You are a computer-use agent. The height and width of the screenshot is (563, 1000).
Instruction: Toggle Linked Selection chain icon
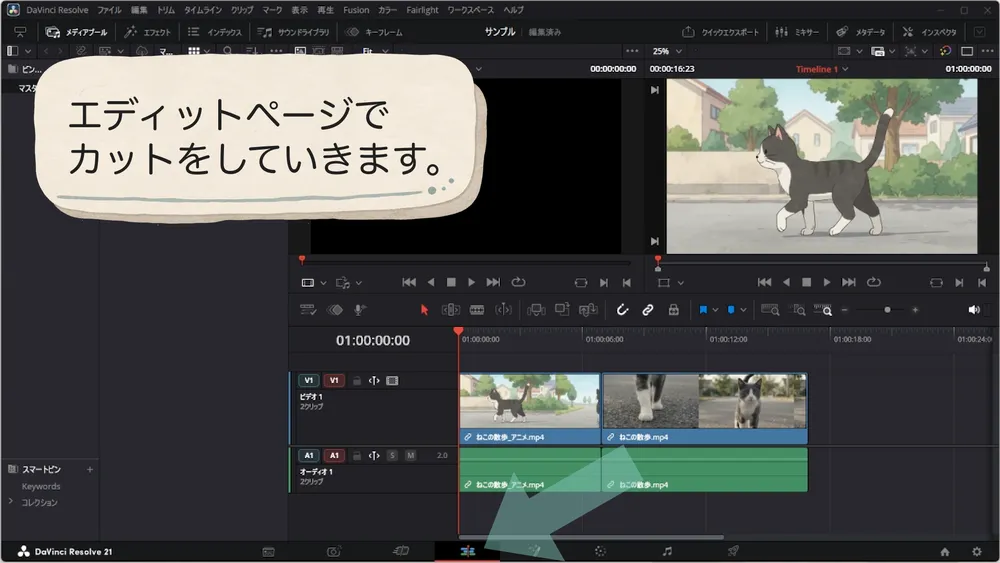[x=647, y=310]
